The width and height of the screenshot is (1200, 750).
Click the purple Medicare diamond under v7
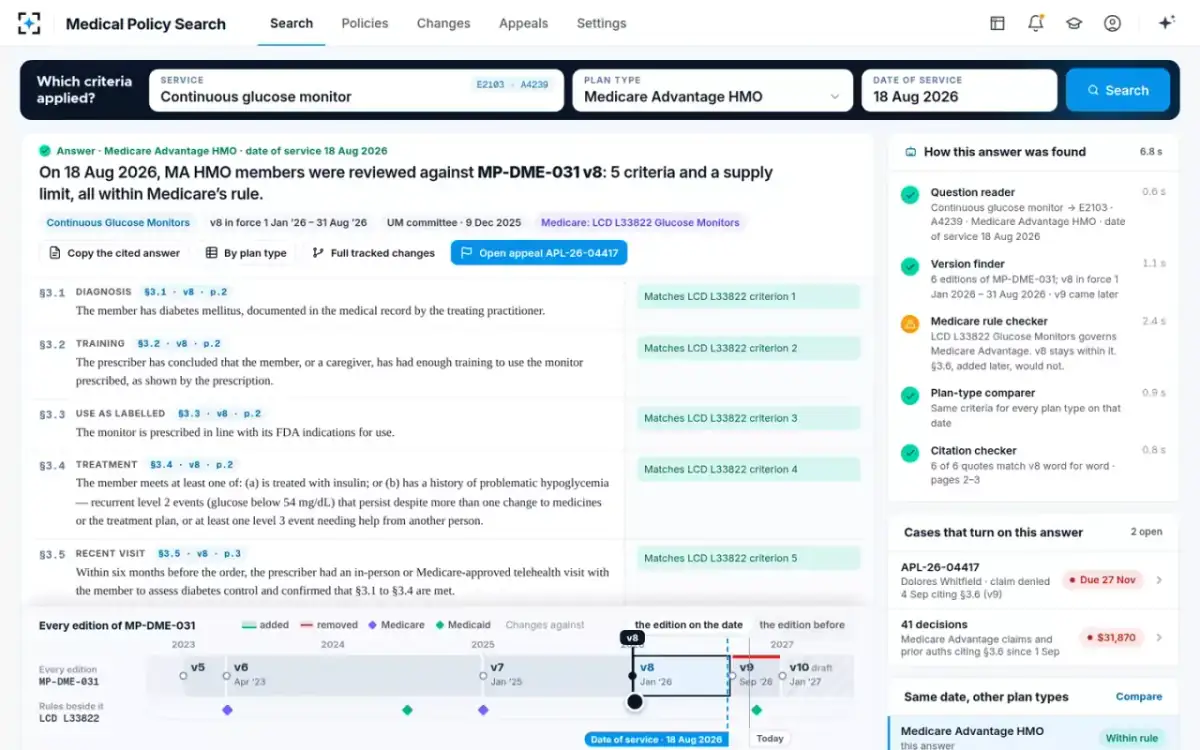click(x=483, y=710)
